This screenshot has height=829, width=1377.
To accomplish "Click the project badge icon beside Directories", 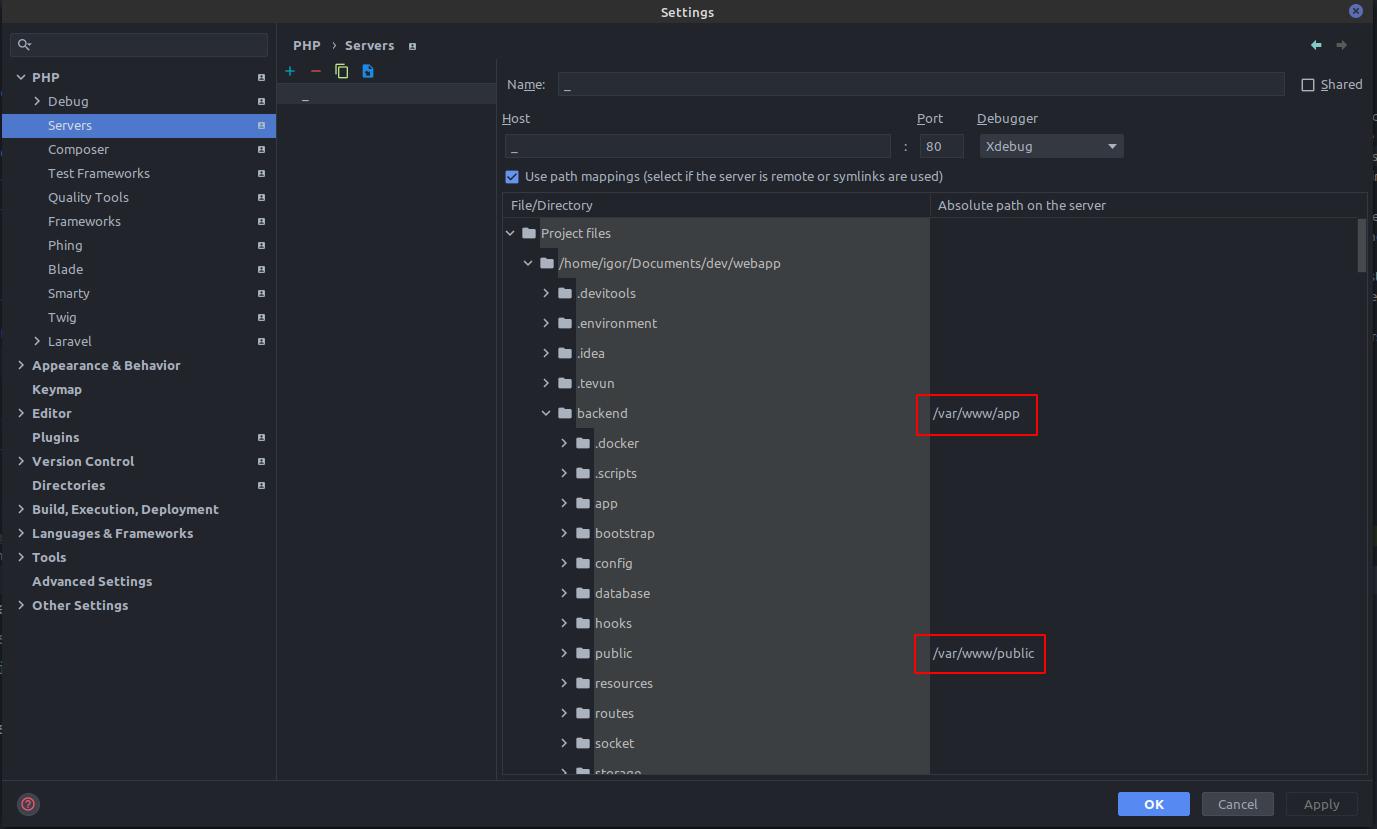I will [261, 486].
